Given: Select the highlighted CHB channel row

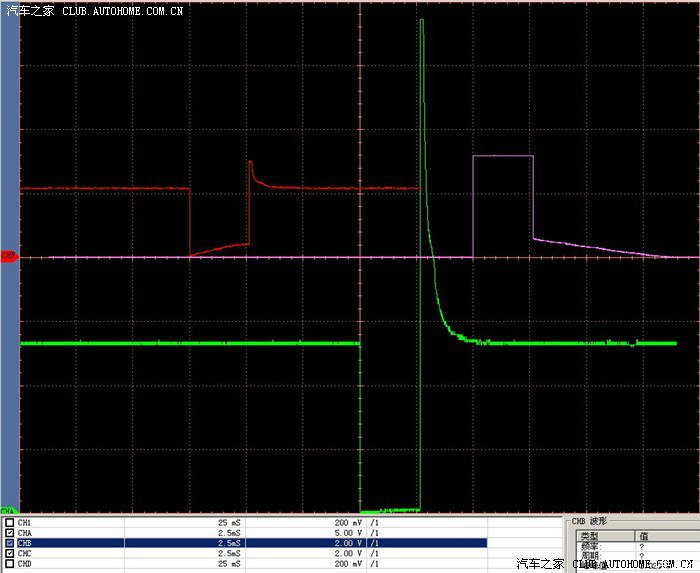Looking at the screenshot, I should (x=250, y=542).
